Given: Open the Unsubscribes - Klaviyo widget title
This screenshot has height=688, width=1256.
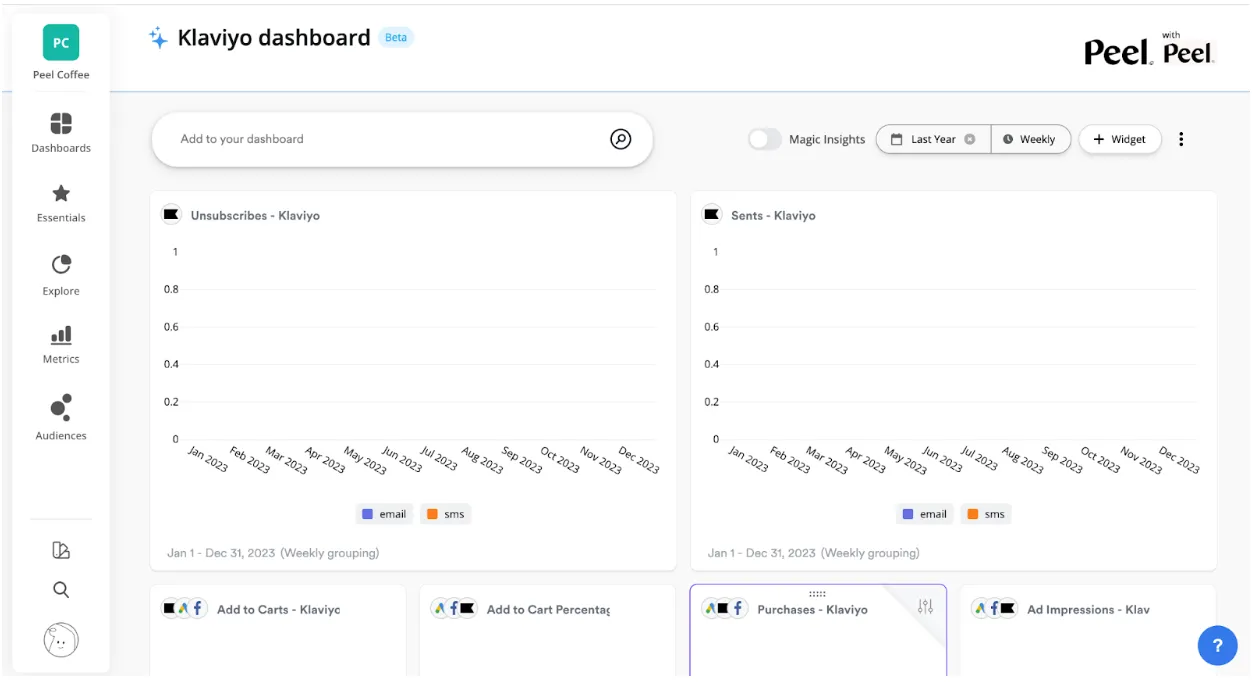Looking at the screenshot, I should tap(255, 215).
